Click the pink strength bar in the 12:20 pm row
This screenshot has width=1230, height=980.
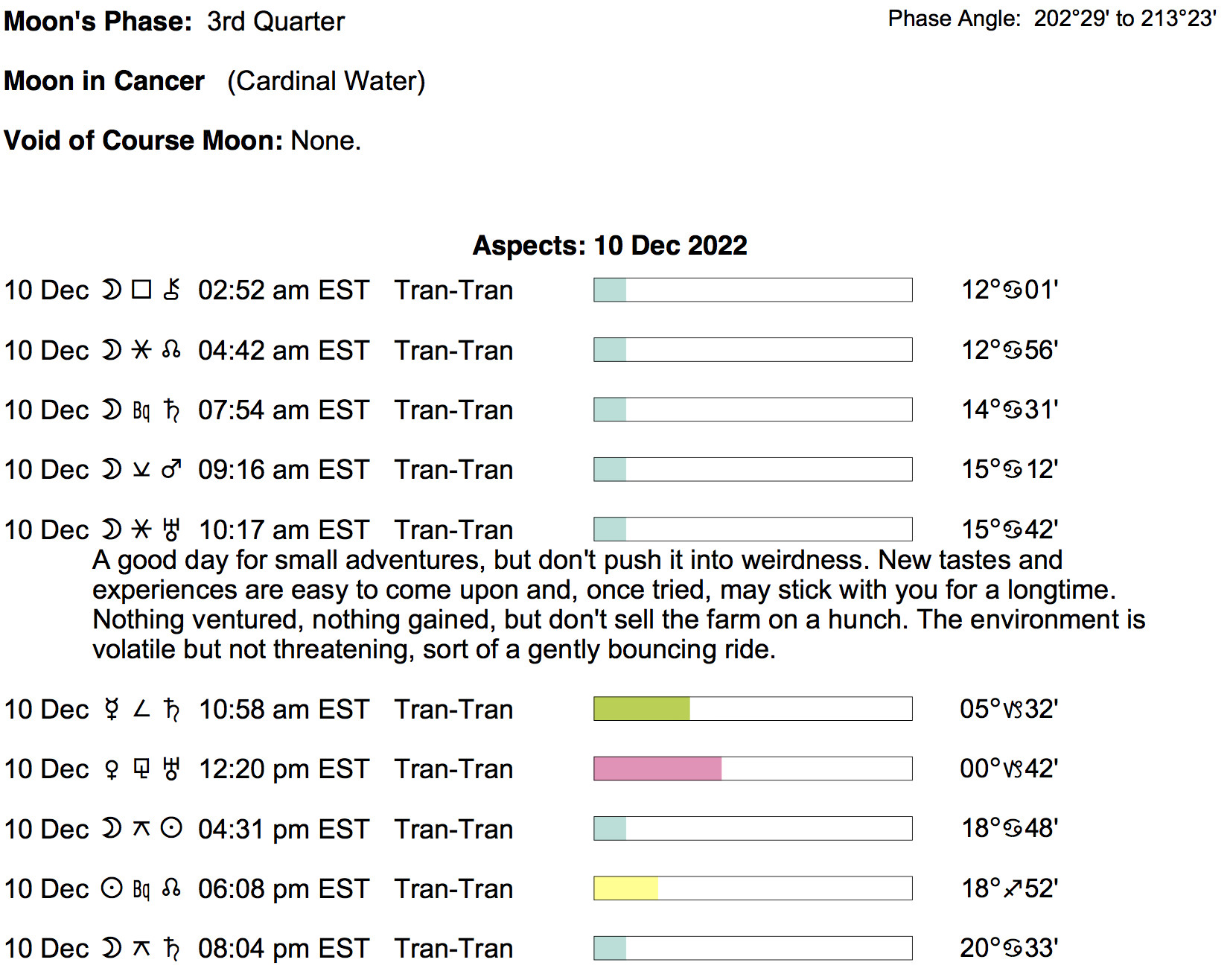pyautogui.click(x=657, y=769)
